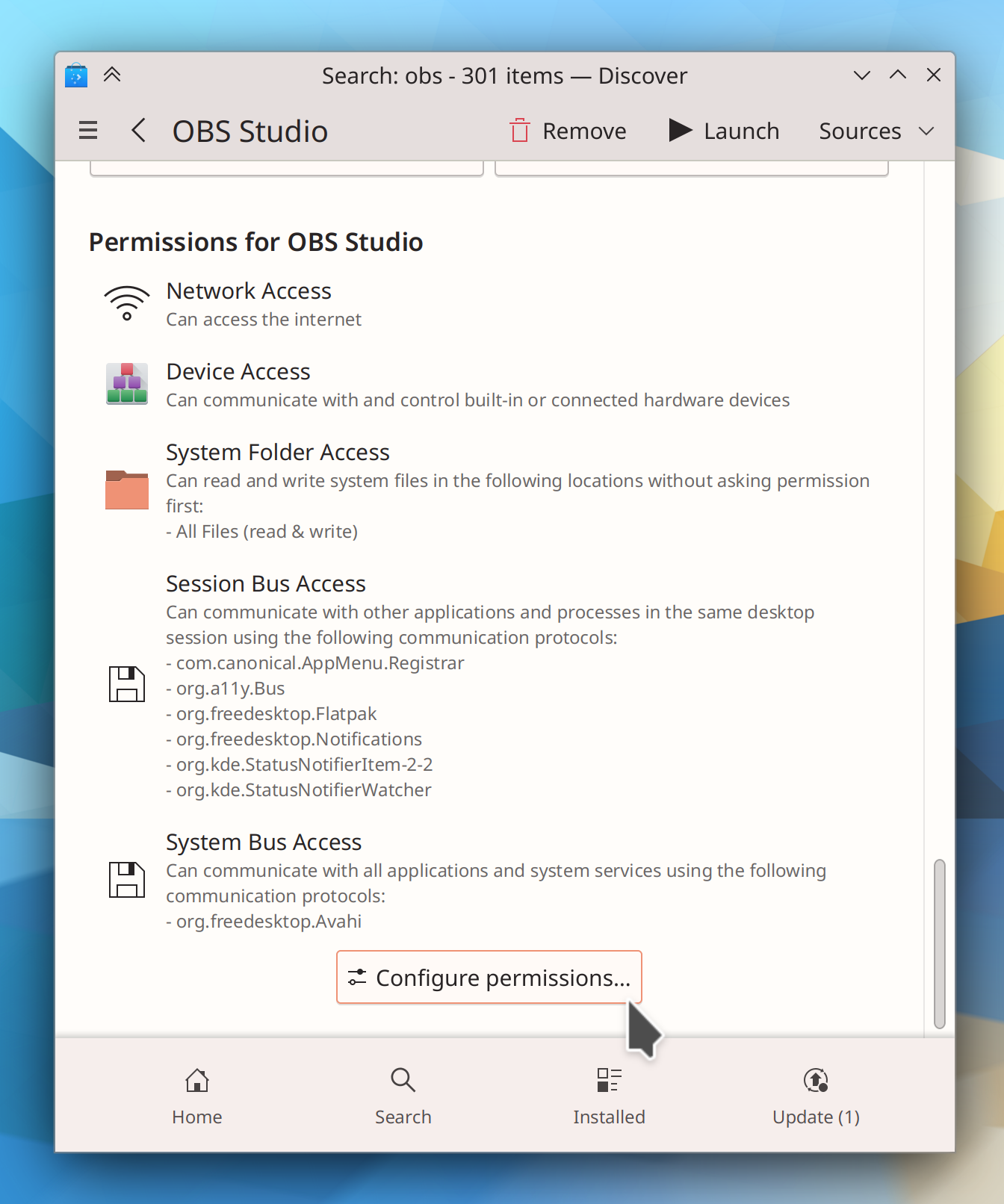Click the Network Access wifi icon

[x=127, y=304]
